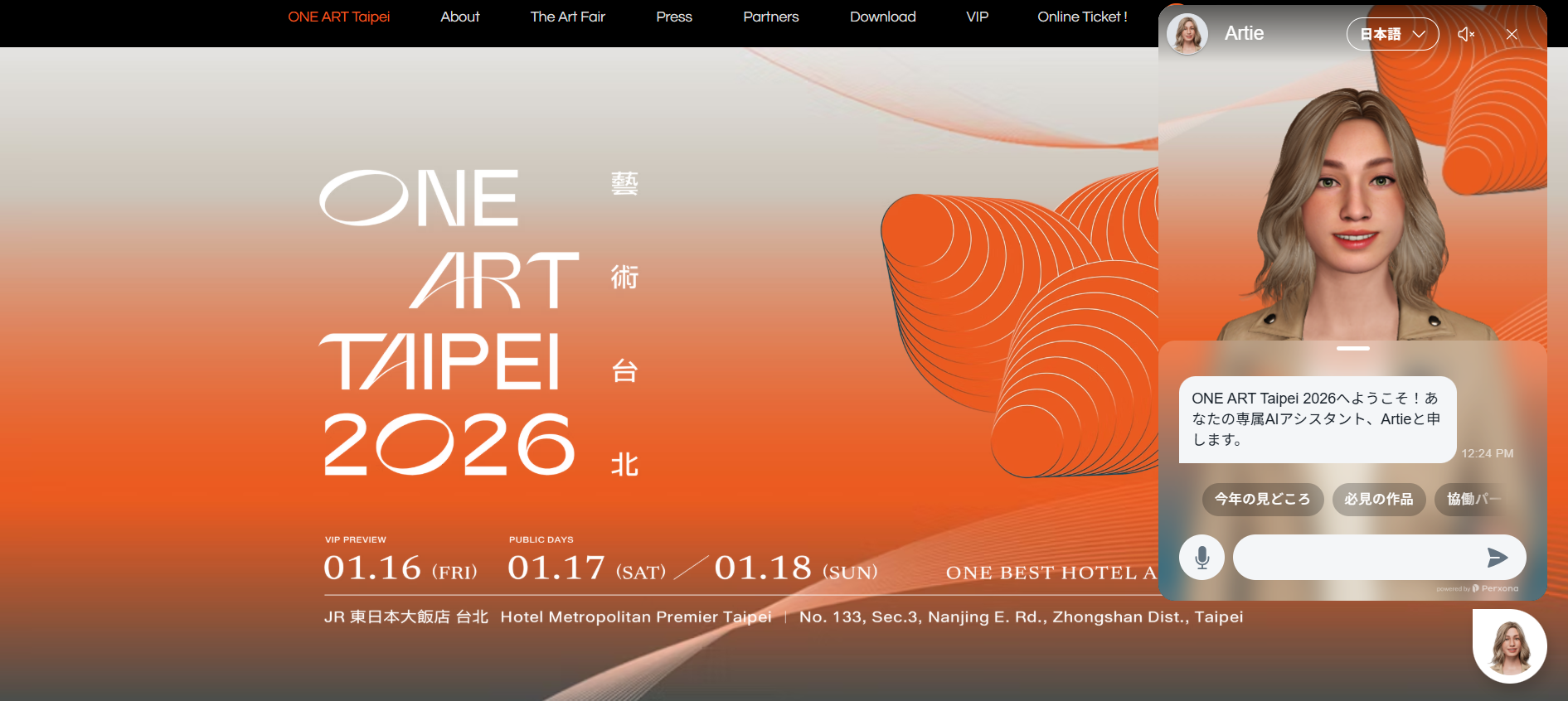The image size is (1568, 701).
Task: Open the ONE ART Taipei menu item
Action: coord(338,17)
